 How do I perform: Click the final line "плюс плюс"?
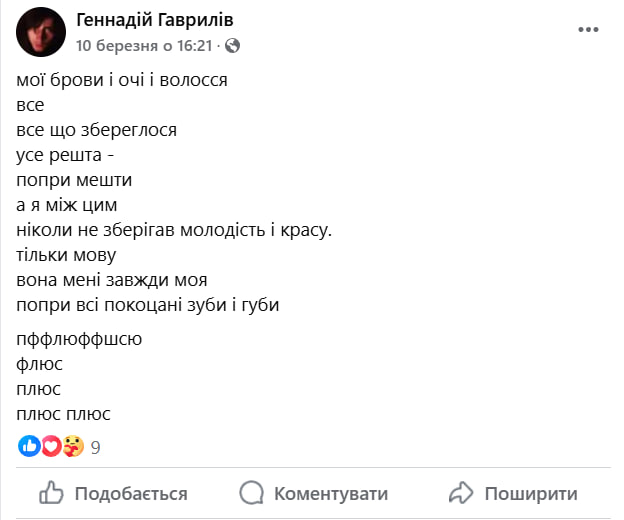(x=64, y=413)
